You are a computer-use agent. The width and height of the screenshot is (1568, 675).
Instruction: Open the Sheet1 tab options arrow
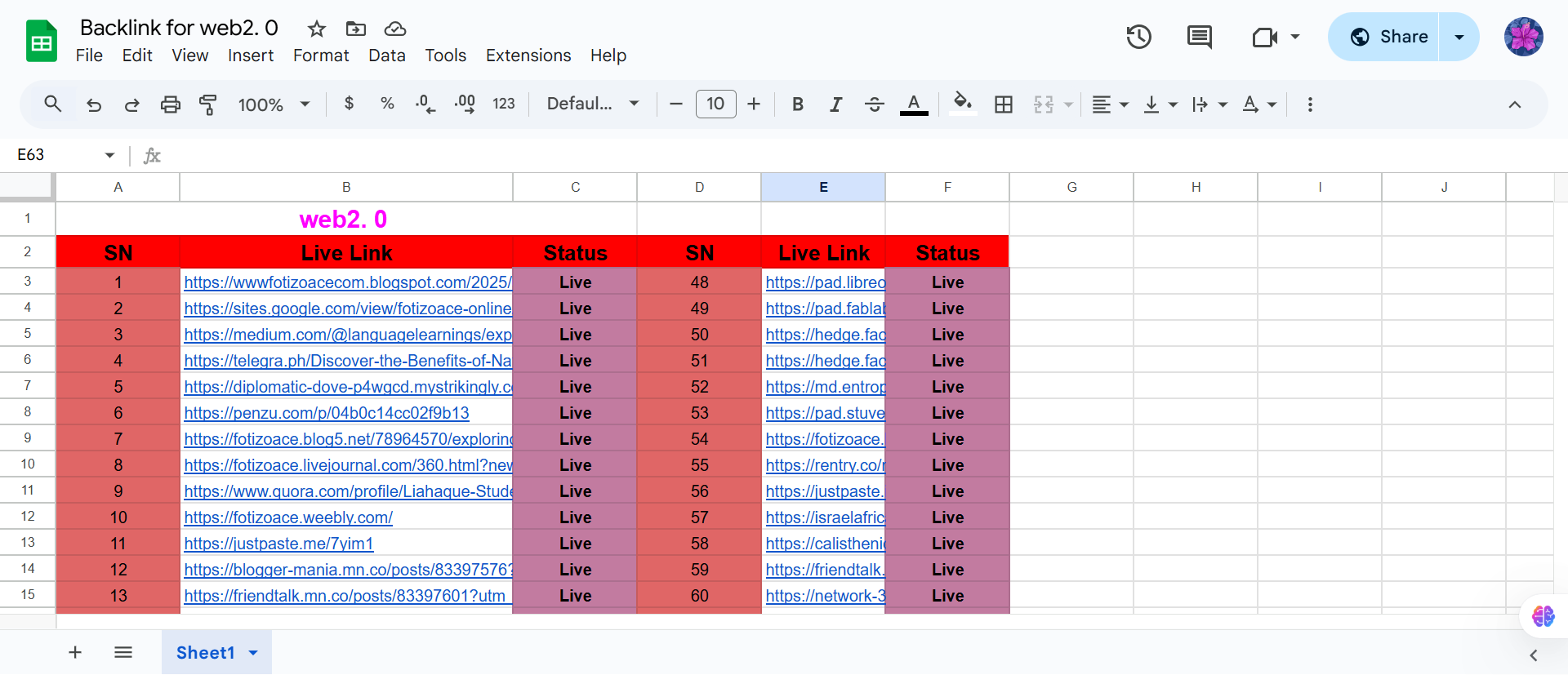(253, 653)
